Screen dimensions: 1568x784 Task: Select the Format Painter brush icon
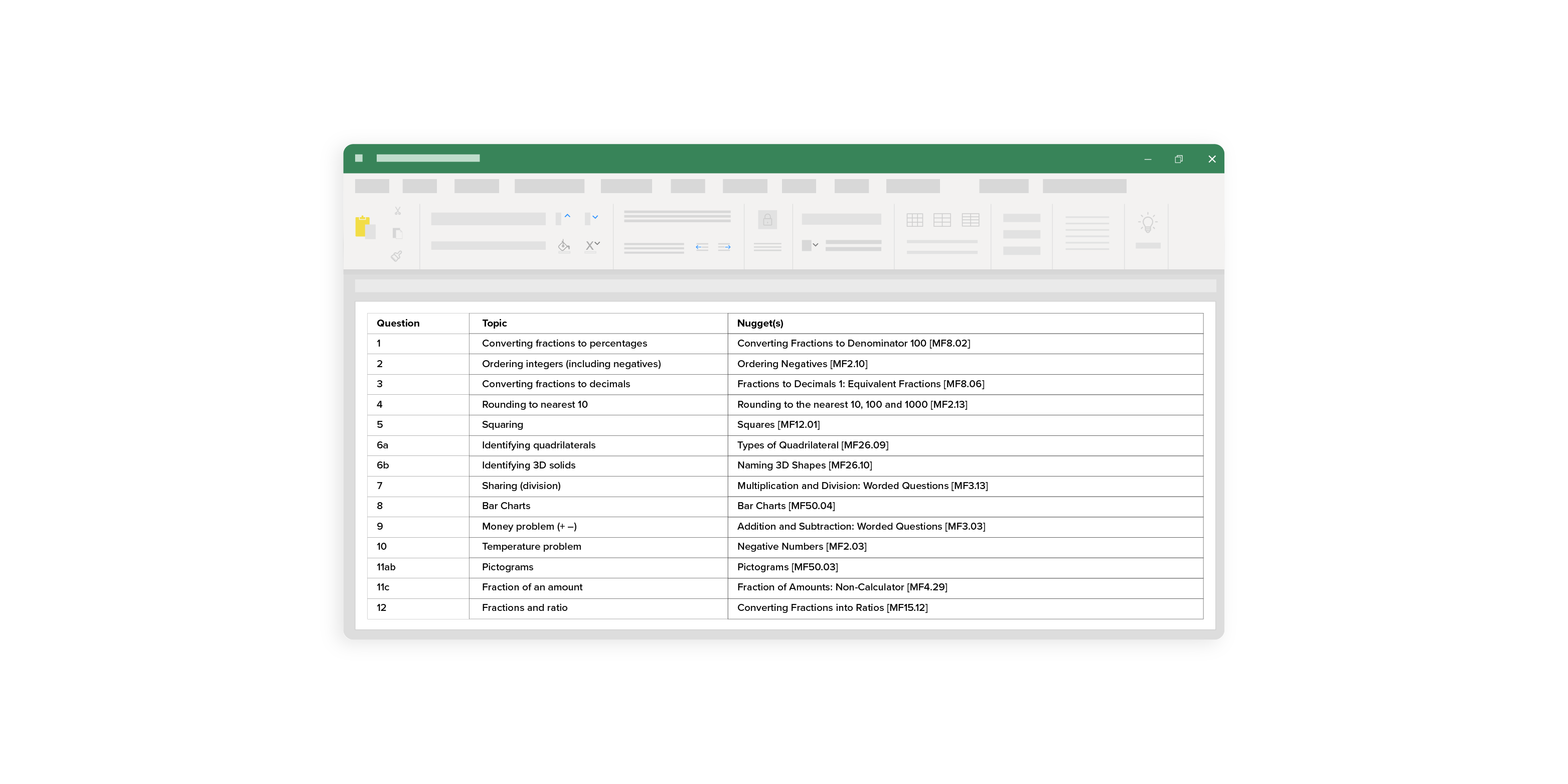coord(396,256)
